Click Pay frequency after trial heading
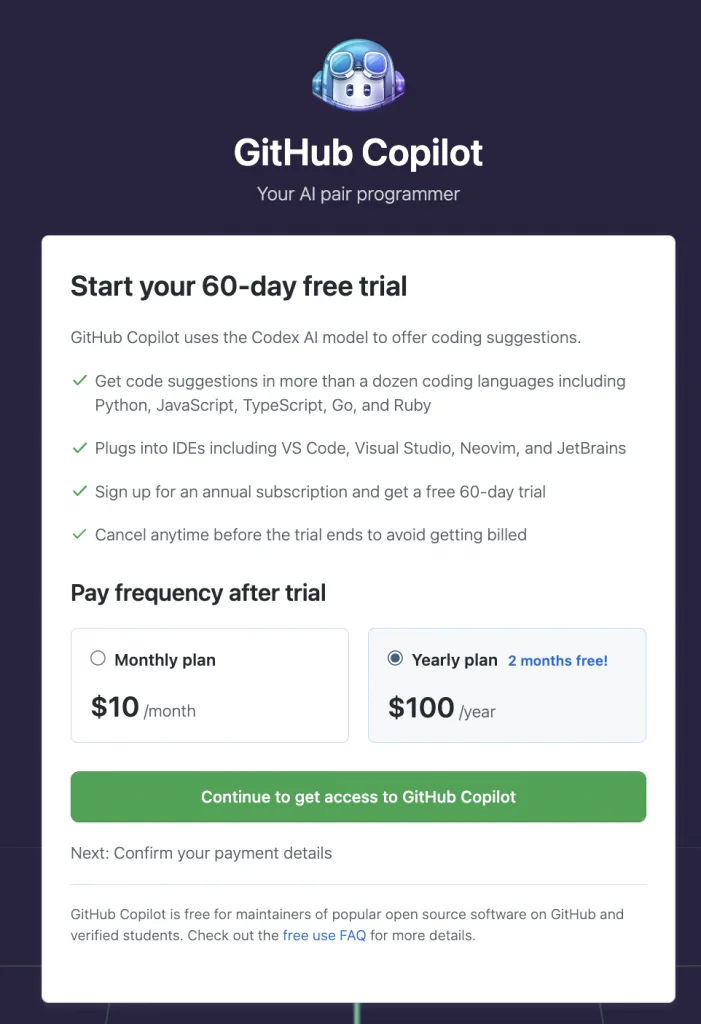Viewport: 701px width, 1024px height. pyautogui.click(x=198, y=593)
